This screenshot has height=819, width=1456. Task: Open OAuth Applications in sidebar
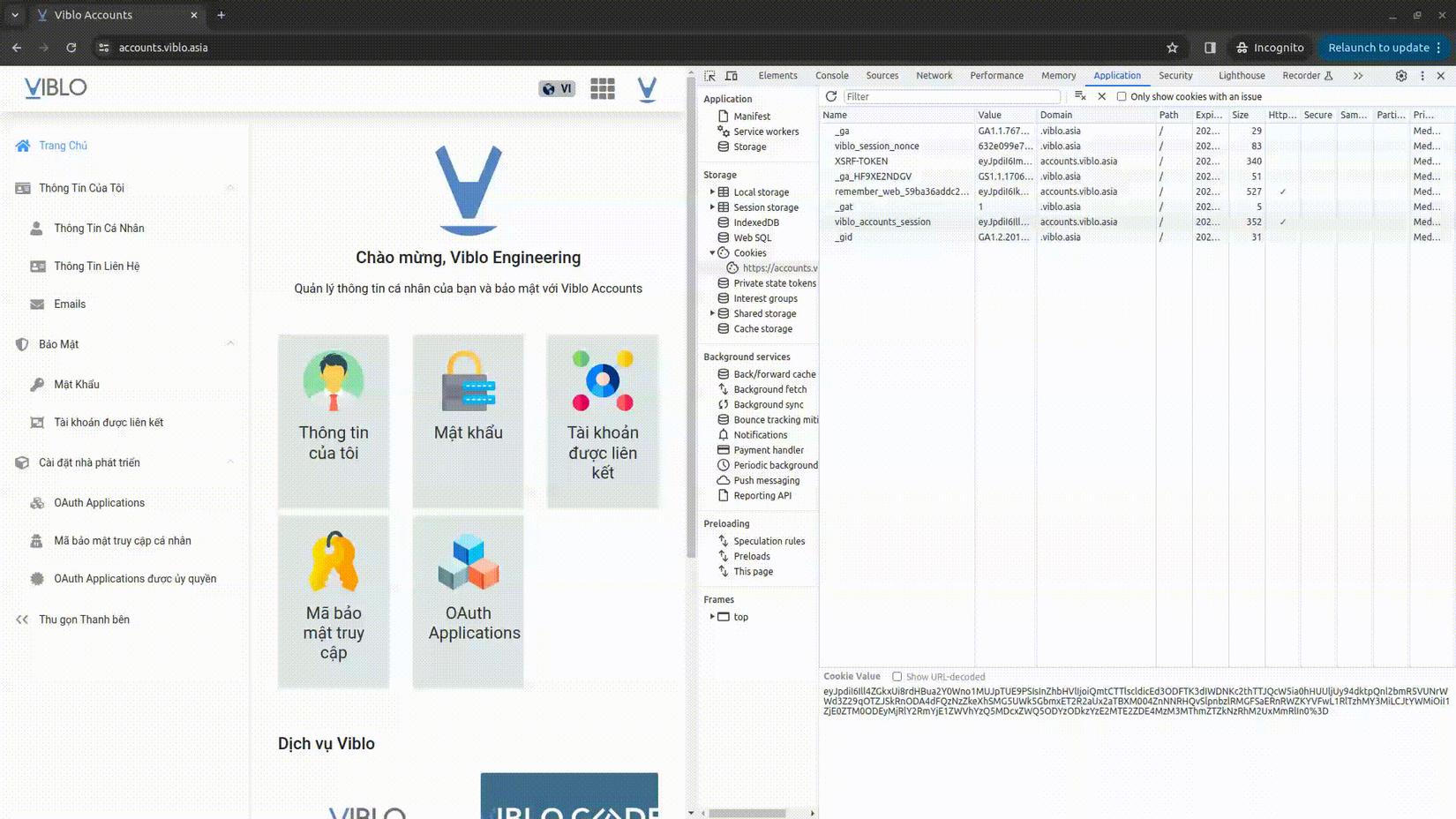point(99,502)
